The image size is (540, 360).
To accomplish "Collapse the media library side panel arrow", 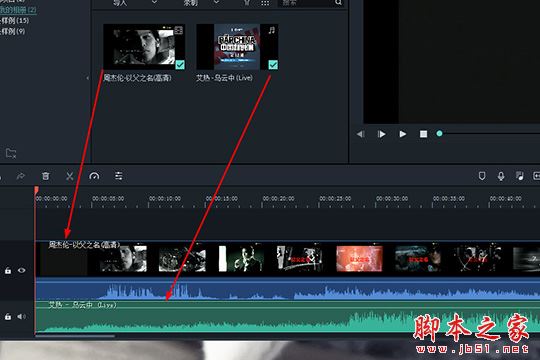I will click(87, 78).
